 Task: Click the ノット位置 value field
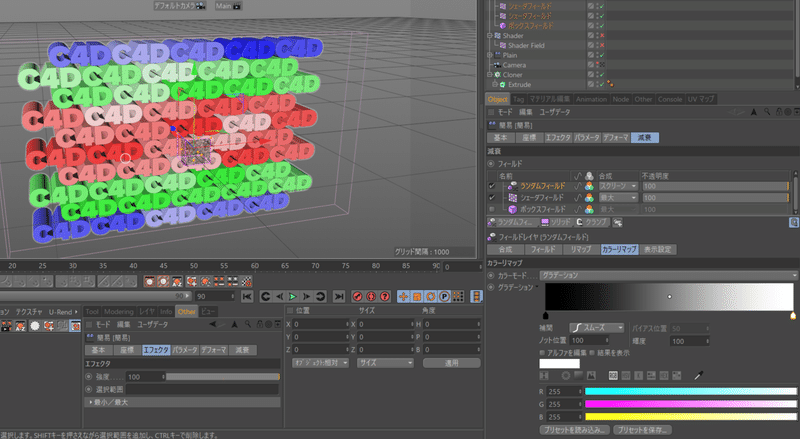click(x=589, y=340)
